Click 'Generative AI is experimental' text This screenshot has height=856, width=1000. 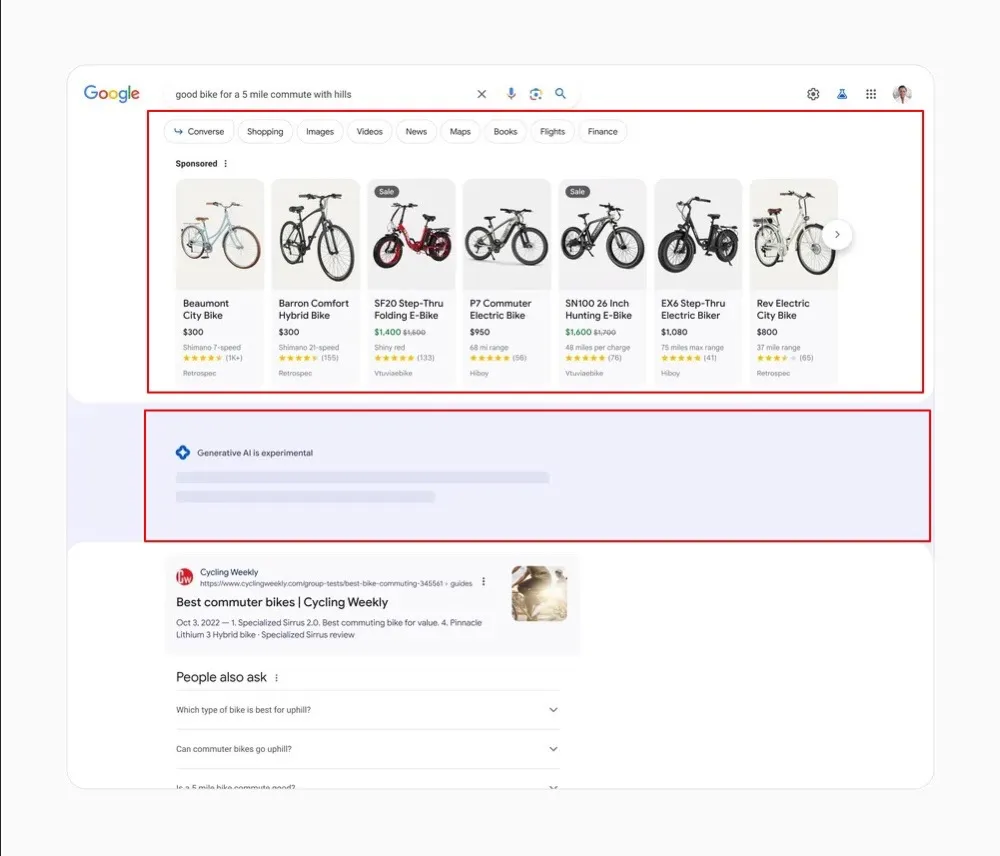click(x=254, y=453)
